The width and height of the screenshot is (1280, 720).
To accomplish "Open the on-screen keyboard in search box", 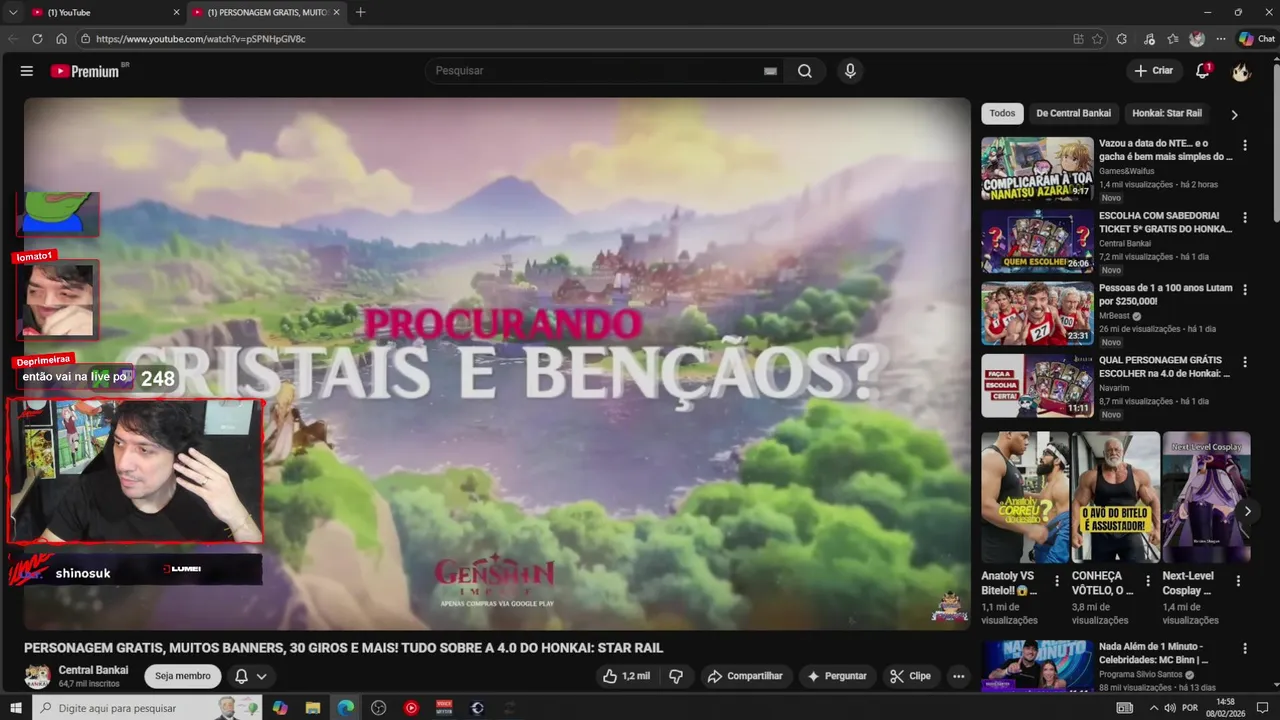I will pos(770,71).
